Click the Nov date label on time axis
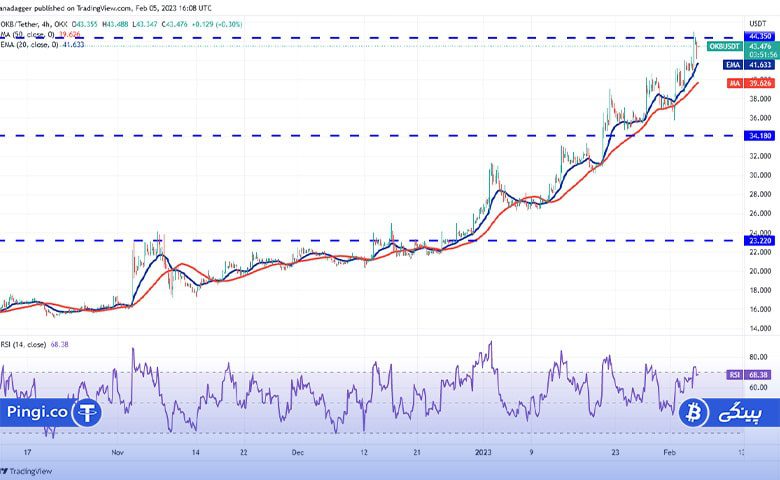 coord(117,452)
